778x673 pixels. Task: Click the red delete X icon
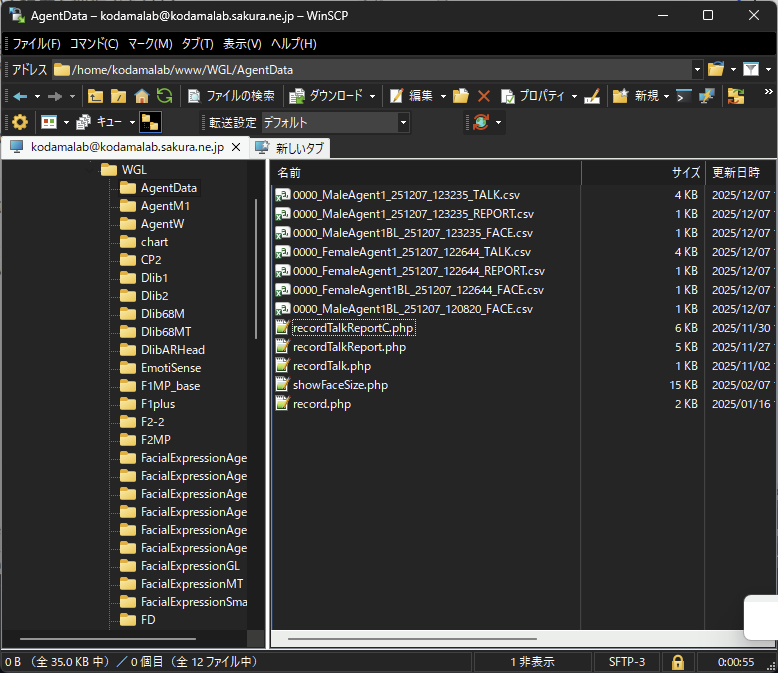(484, 96)
